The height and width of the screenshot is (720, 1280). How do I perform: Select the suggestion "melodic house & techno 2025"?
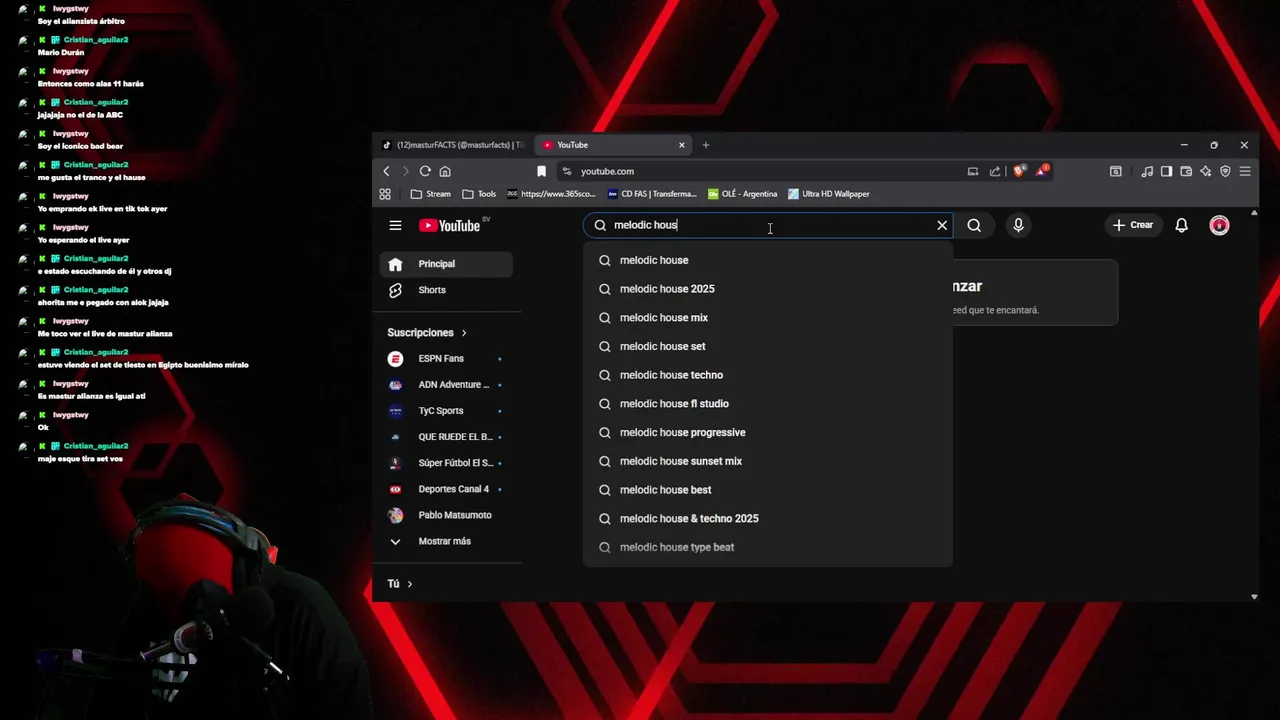(x=767, y=518)
